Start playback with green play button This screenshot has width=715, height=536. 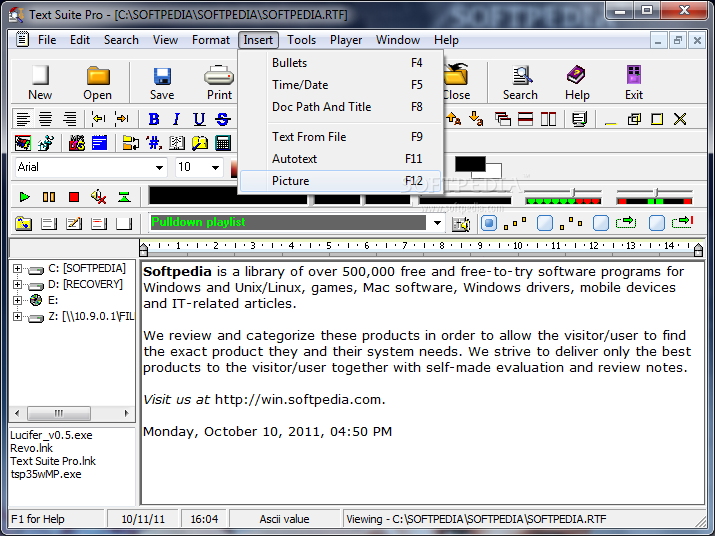24,197
